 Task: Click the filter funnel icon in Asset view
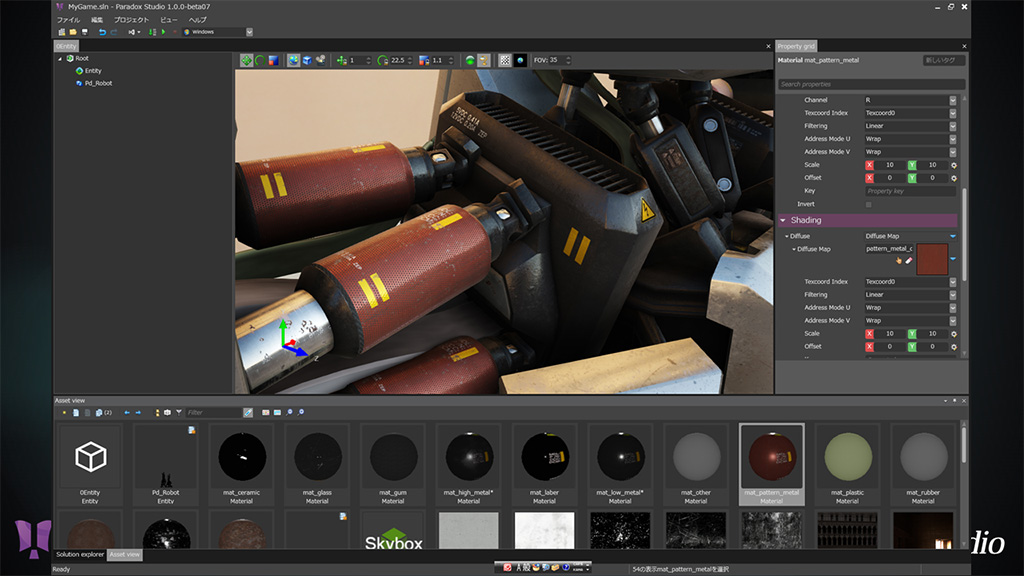point(179,412)
